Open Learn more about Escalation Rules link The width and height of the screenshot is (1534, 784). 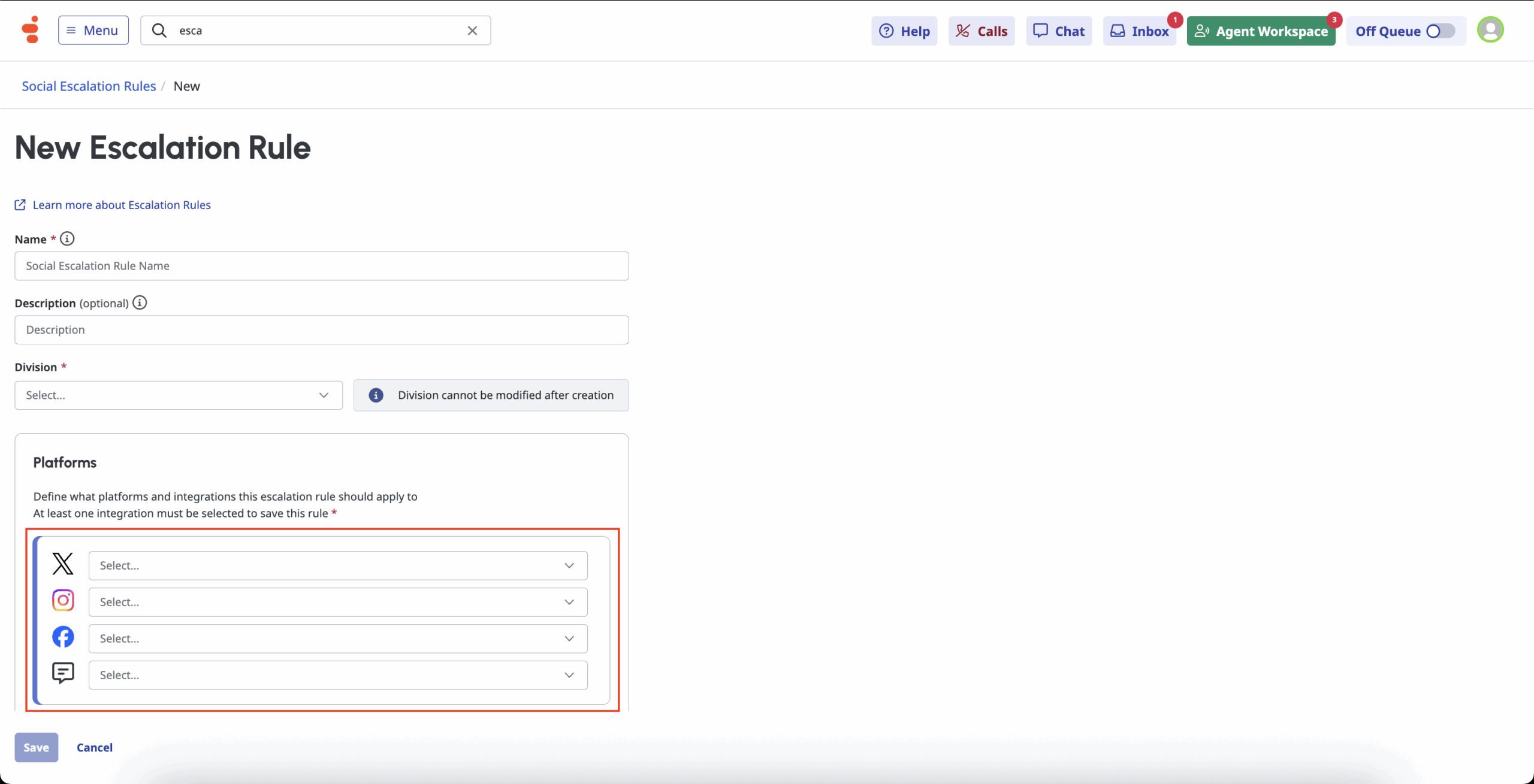pos(122,205)
